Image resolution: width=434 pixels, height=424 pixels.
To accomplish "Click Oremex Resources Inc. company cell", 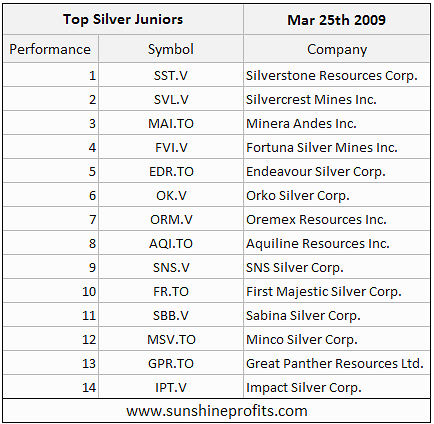I will pyautogui.click(x=337, y=219).
